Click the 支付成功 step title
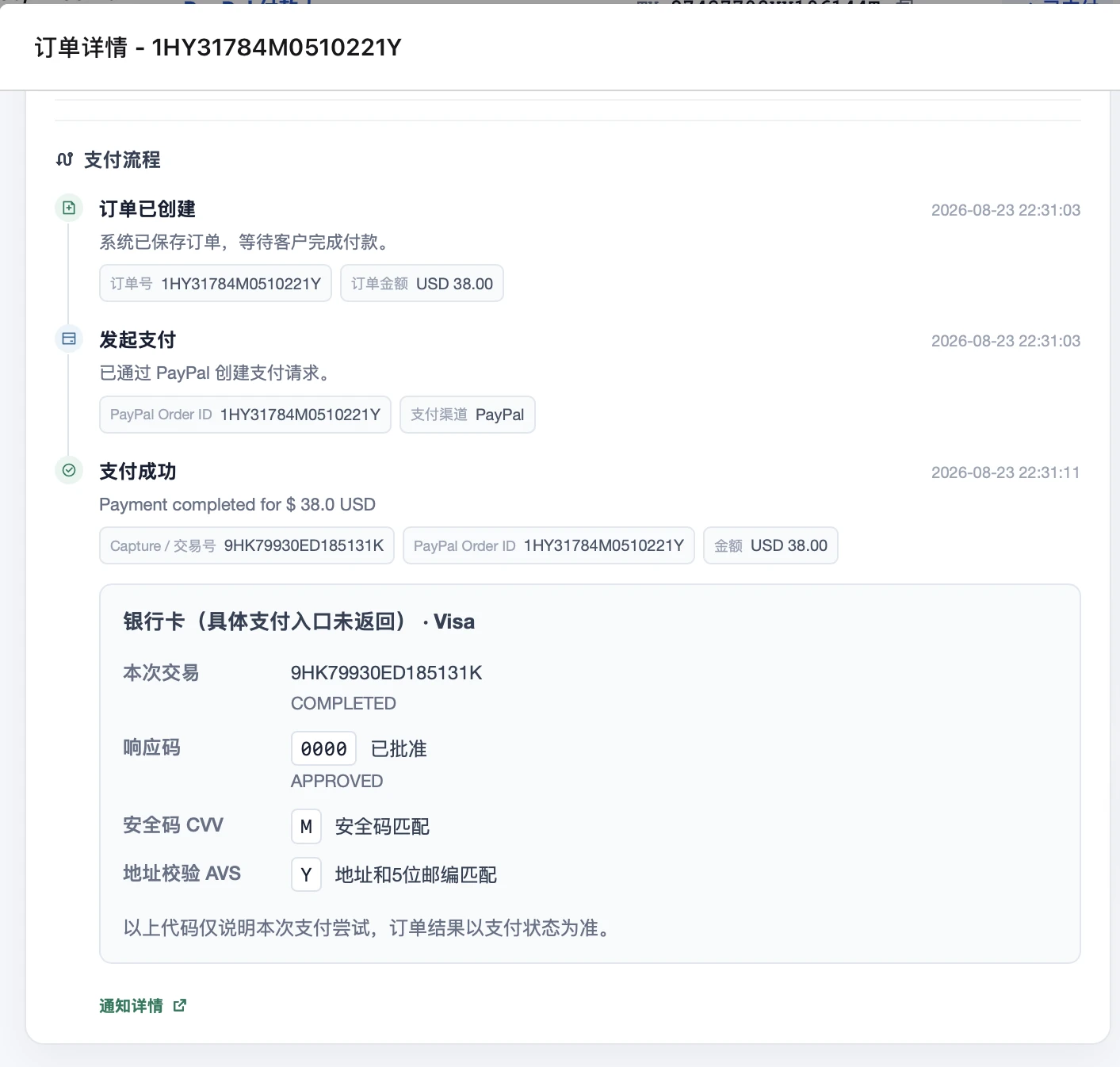 tap(138, 471)
